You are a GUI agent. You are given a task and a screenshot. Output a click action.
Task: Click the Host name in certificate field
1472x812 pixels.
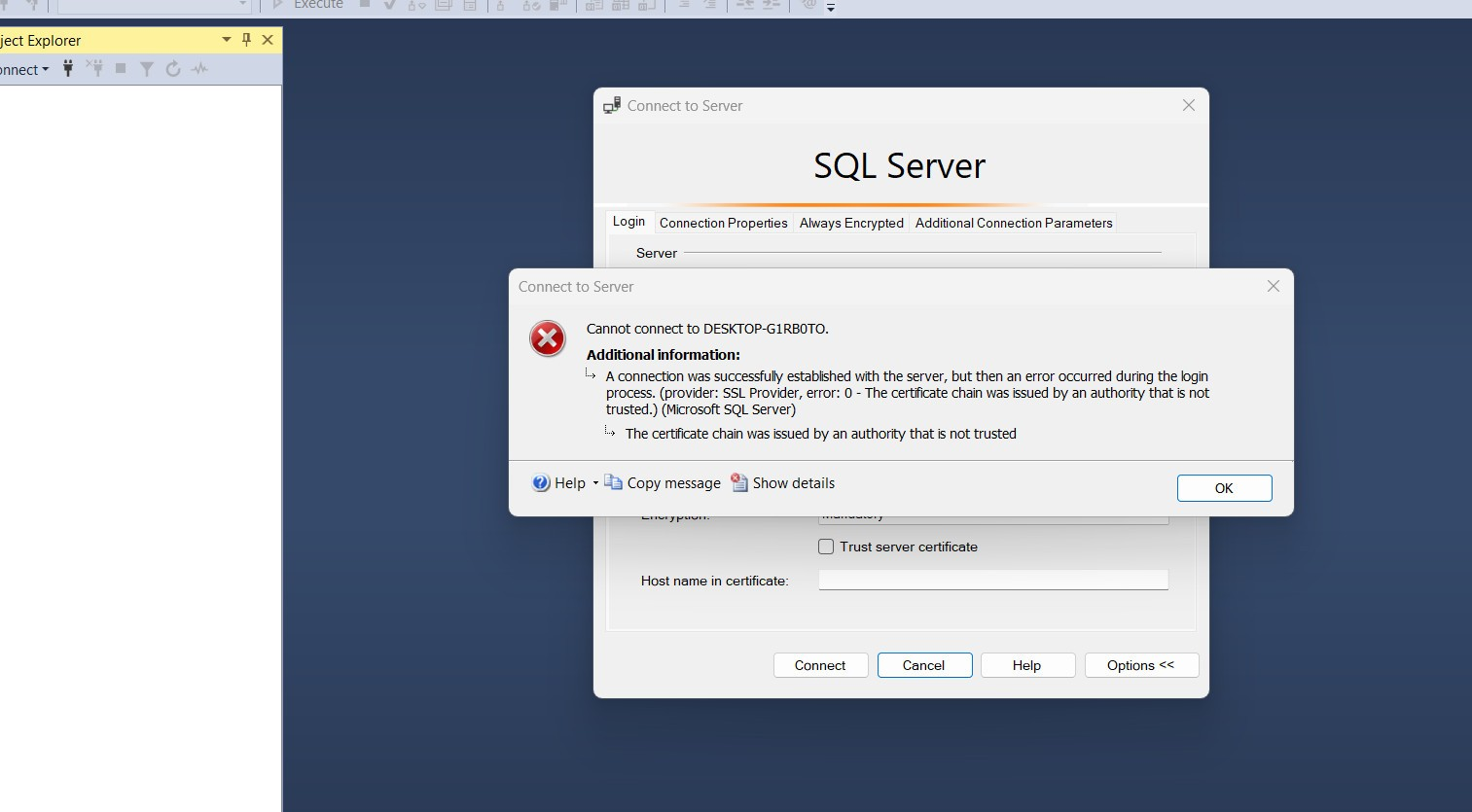[992, 580]
